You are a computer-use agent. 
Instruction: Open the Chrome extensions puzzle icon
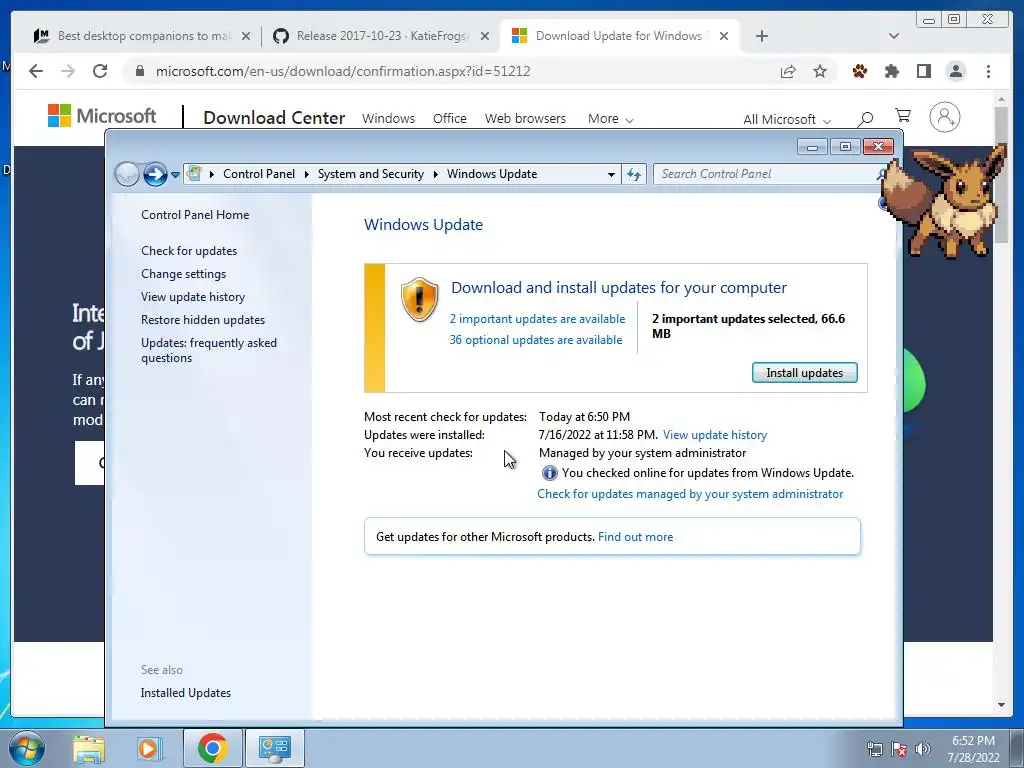[891, 71]
